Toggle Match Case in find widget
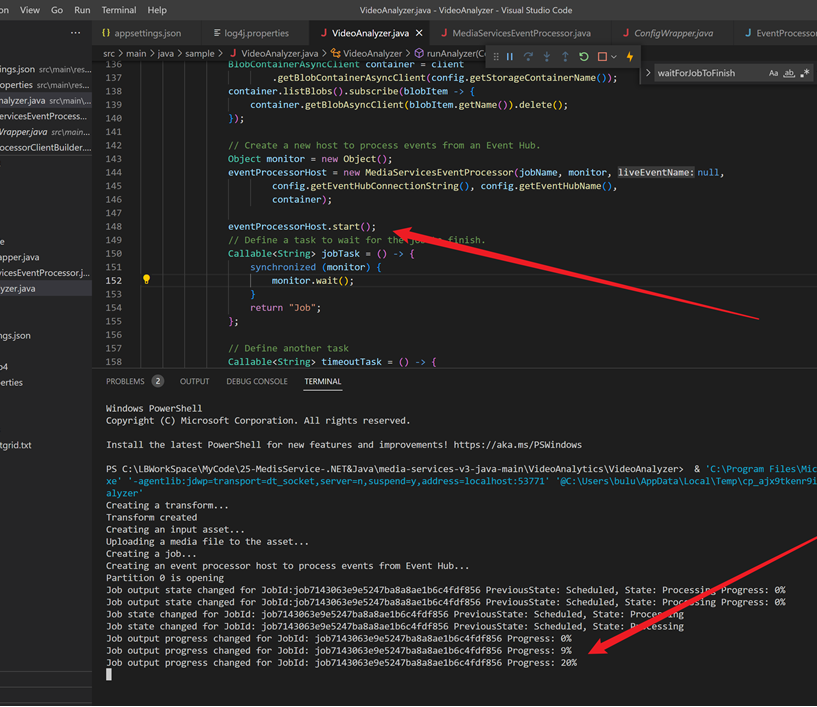Viewport: 817px width, 707px height. click(x=774, y=73)
